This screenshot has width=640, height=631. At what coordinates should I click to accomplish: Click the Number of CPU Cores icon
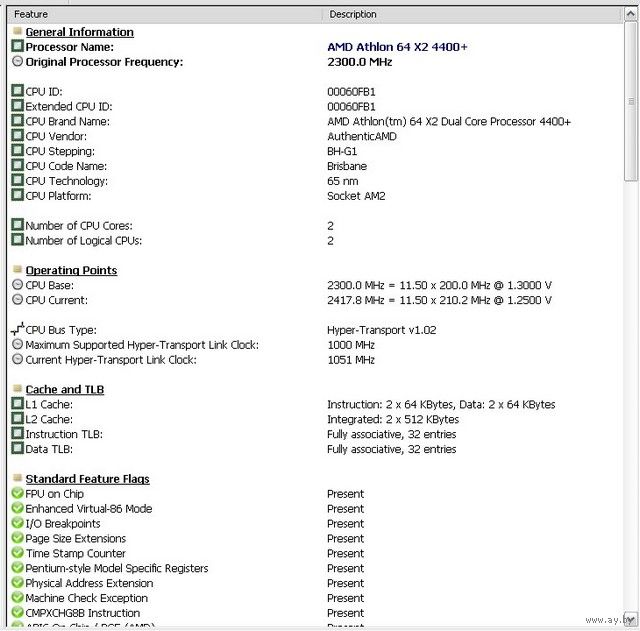click(17, 225)
